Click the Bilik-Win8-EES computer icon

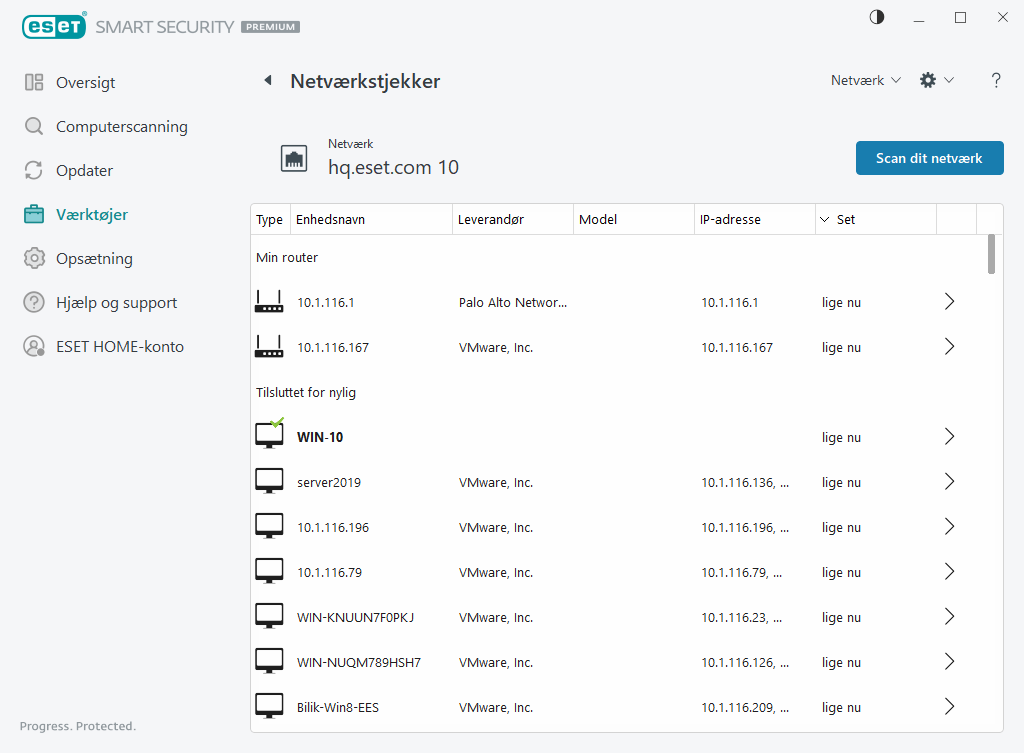269,707
